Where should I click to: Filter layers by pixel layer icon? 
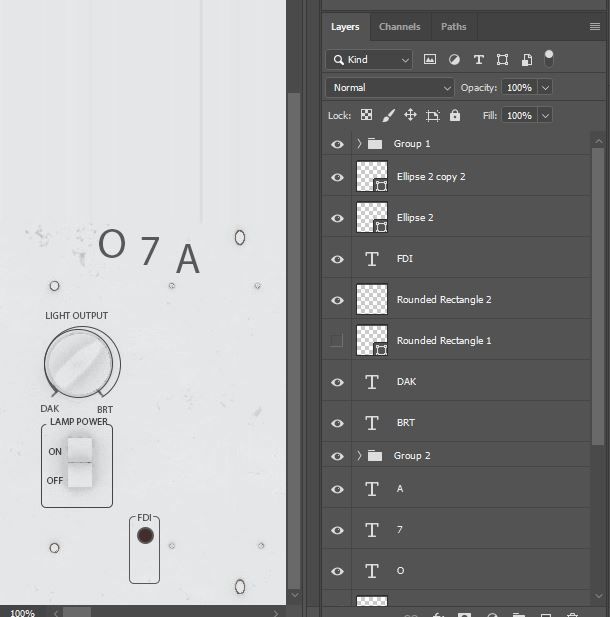pos(429,59)
